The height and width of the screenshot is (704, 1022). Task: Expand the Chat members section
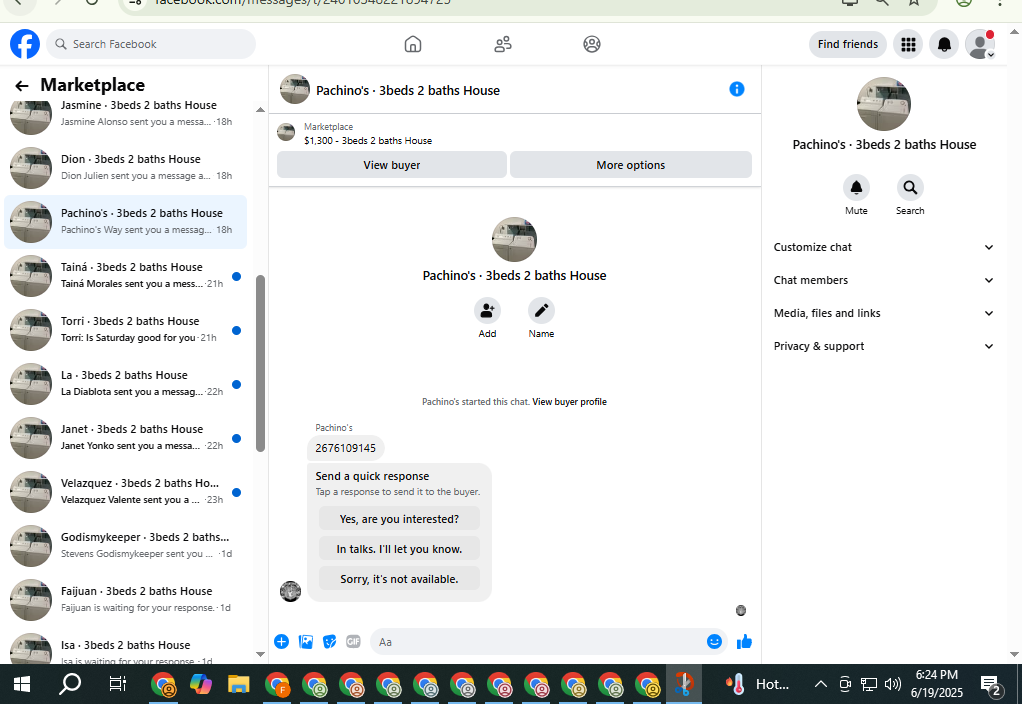pyautogui.click(x=884, y=280)
